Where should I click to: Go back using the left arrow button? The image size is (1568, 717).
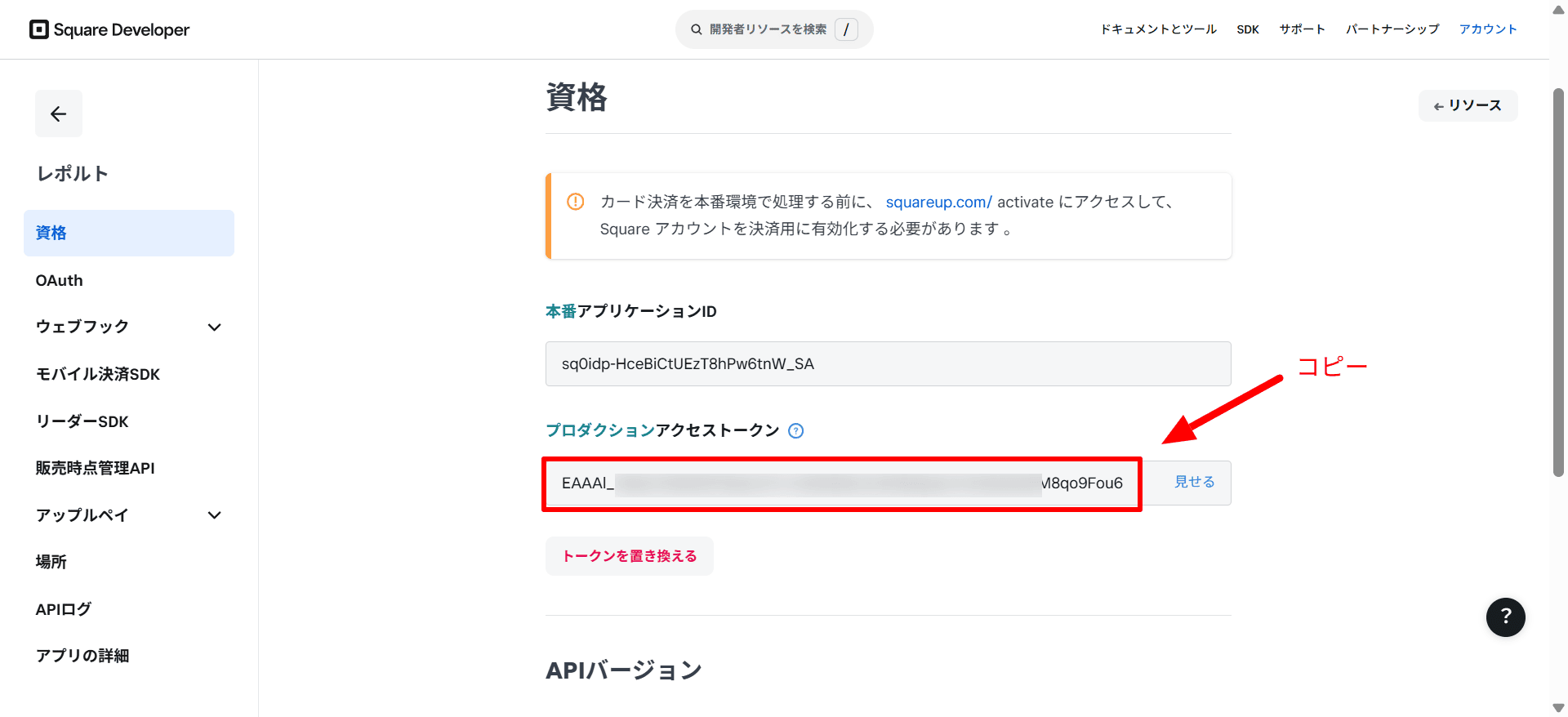(59, 114)
